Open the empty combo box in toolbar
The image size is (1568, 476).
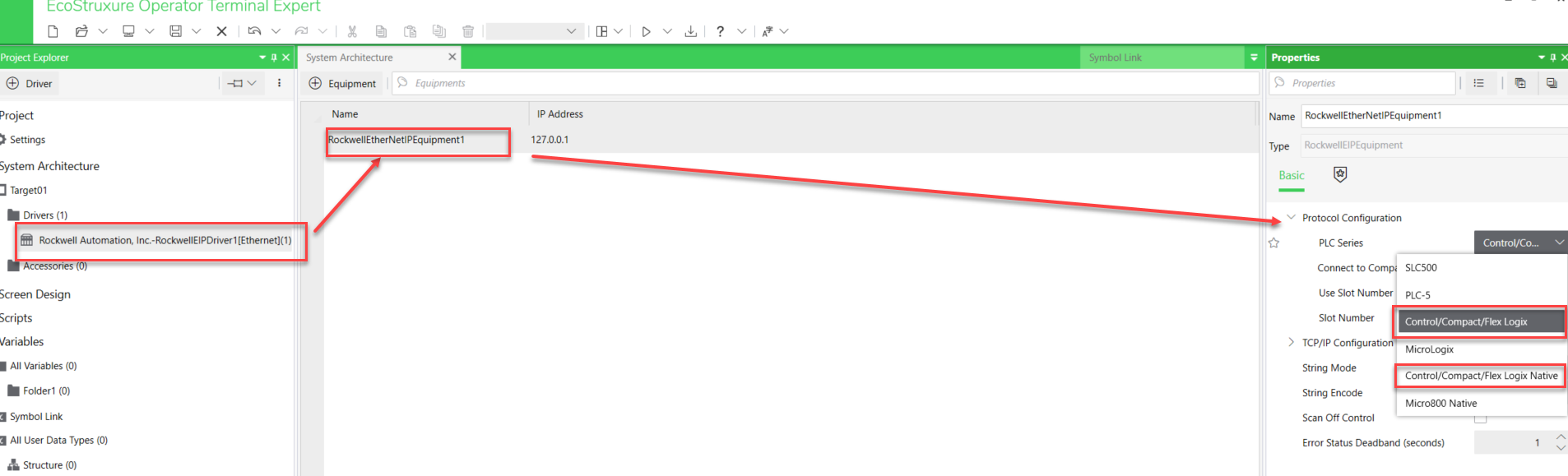pyautogui.click(x=534, y=31)
